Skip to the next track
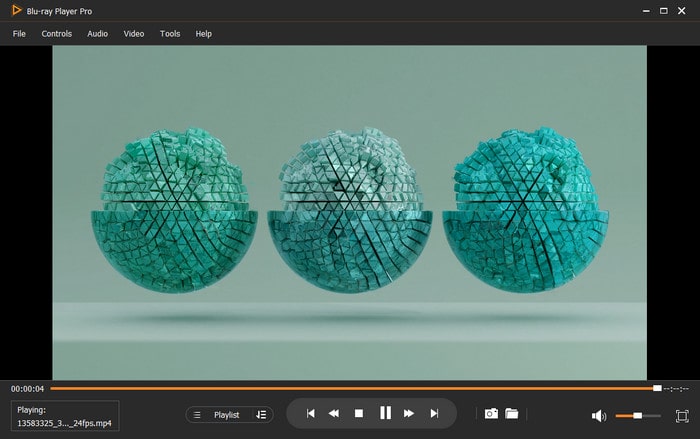The height and width of the screenshot is (439, 700). click(434, 413)
